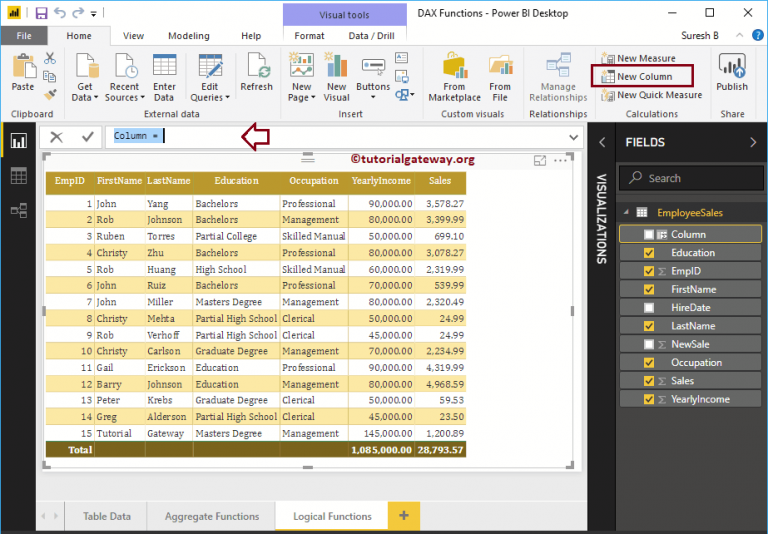Viewport: 768px width, 534px height.
Task: Uncheck the YearlyIncome field checkbox
Action: pyautogui.click(x=649, y=399)
